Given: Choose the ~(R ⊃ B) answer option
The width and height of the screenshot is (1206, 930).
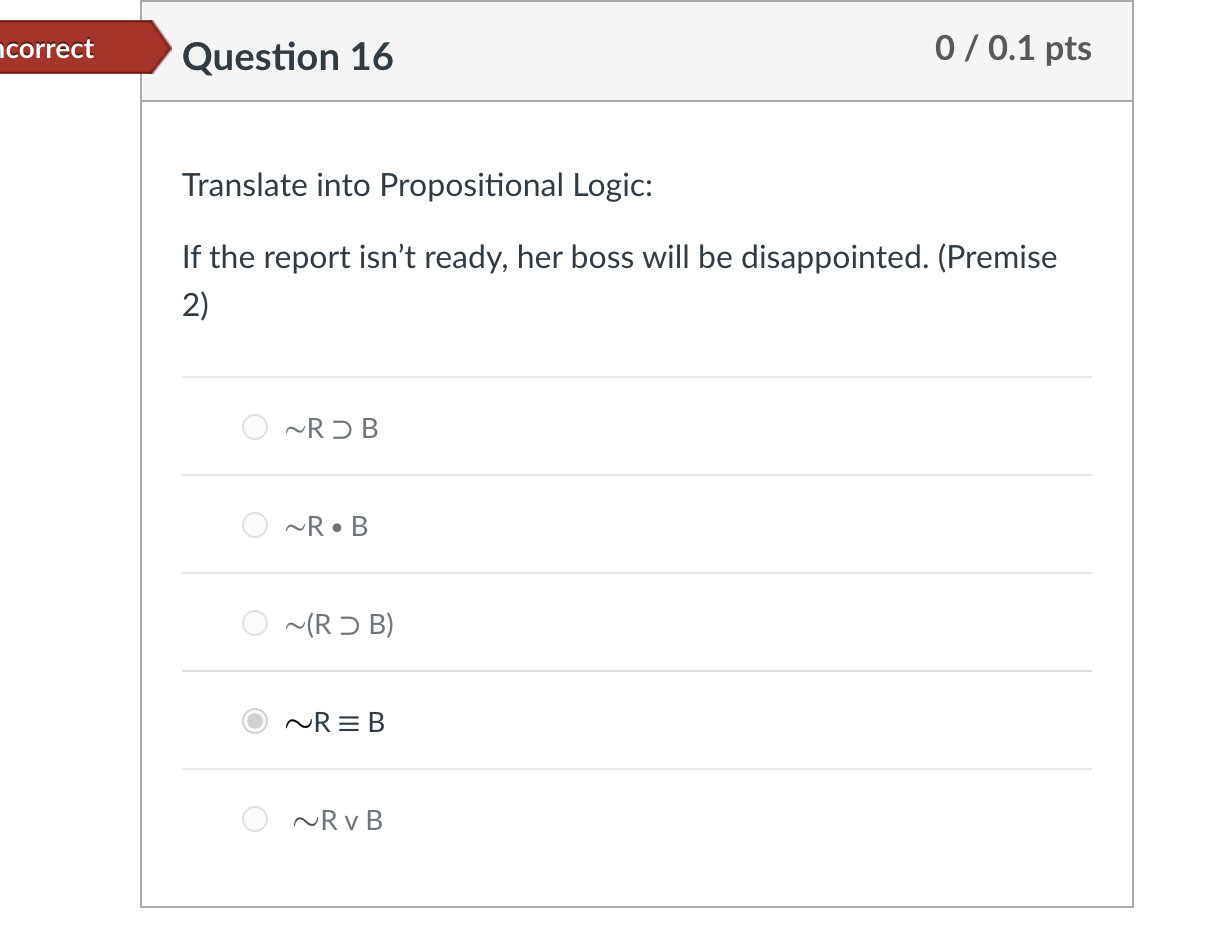Looking at the screenshot, I should tap(255, 622).
